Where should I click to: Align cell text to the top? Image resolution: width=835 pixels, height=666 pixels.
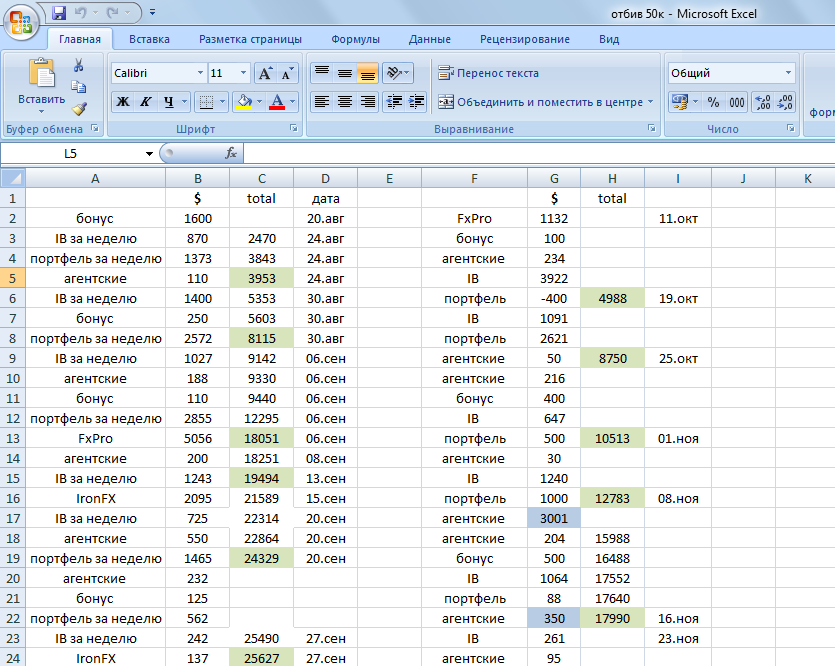tap(322, 73)
